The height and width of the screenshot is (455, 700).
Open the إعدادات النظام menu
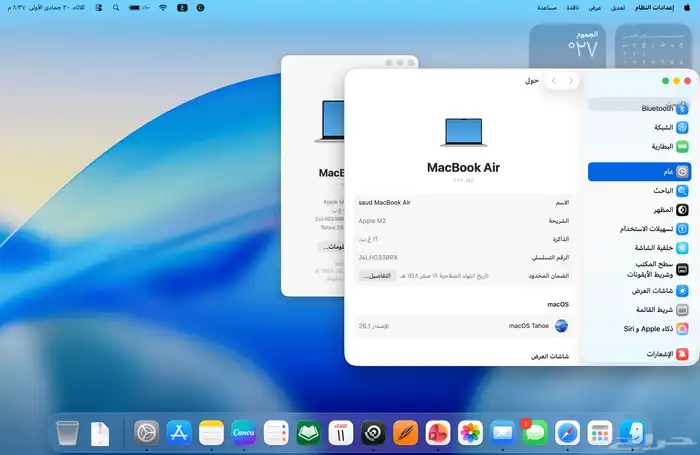(x=654, y=8)
